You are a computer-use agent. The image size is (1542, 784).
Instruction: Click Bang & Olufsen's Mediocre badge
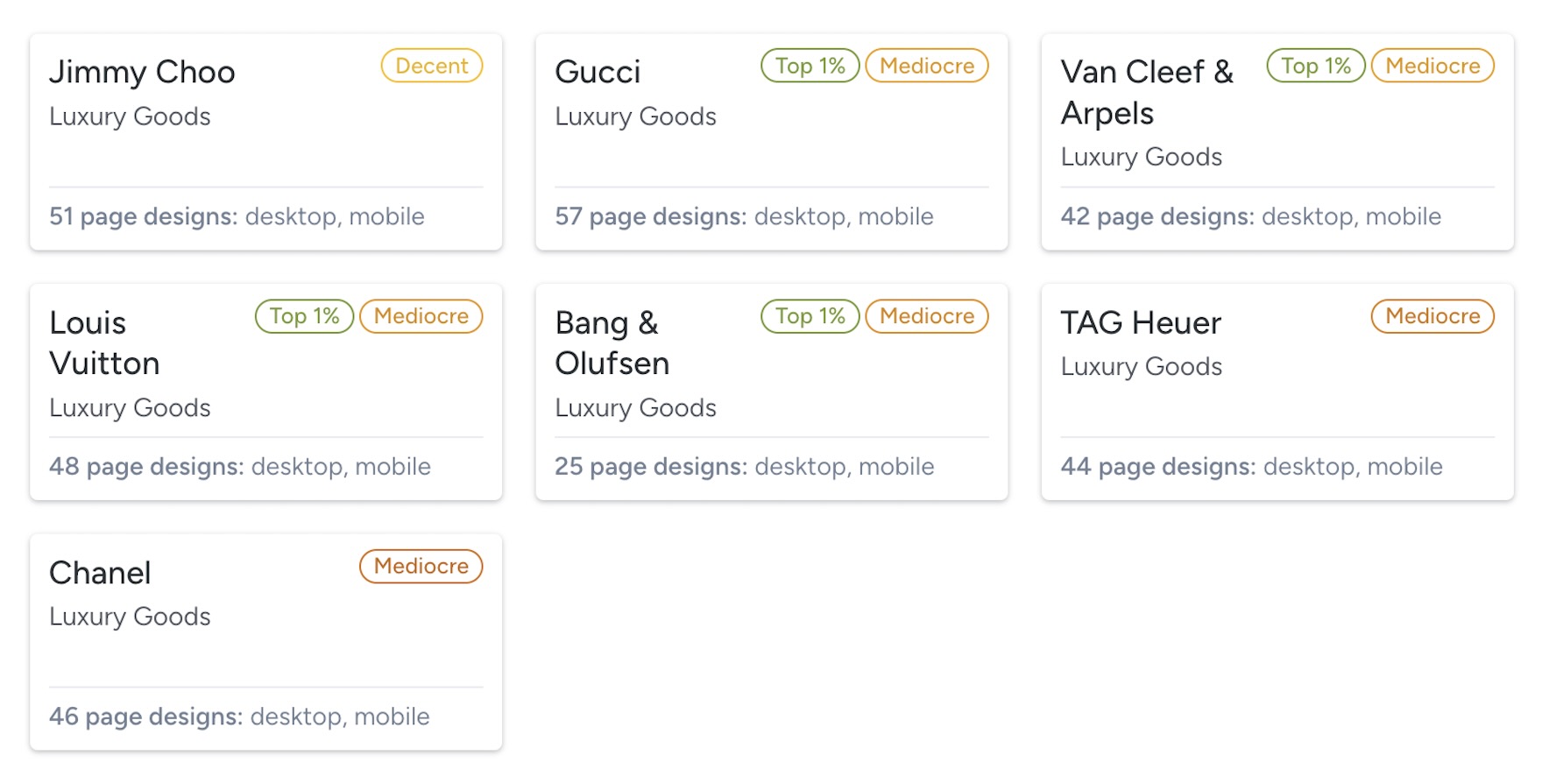pos(927,316)
